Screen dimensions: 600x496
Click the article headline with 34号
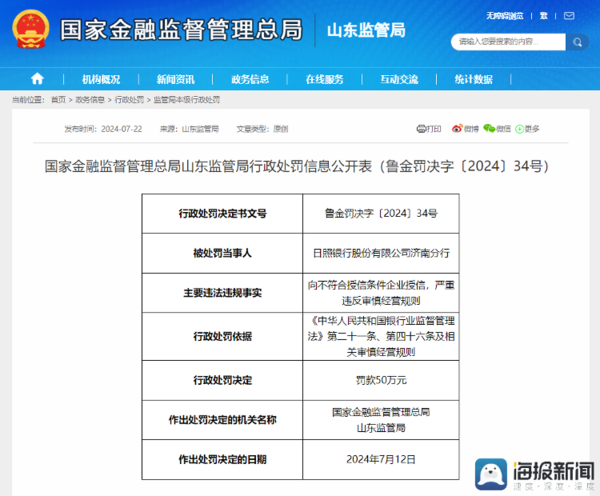297,166
